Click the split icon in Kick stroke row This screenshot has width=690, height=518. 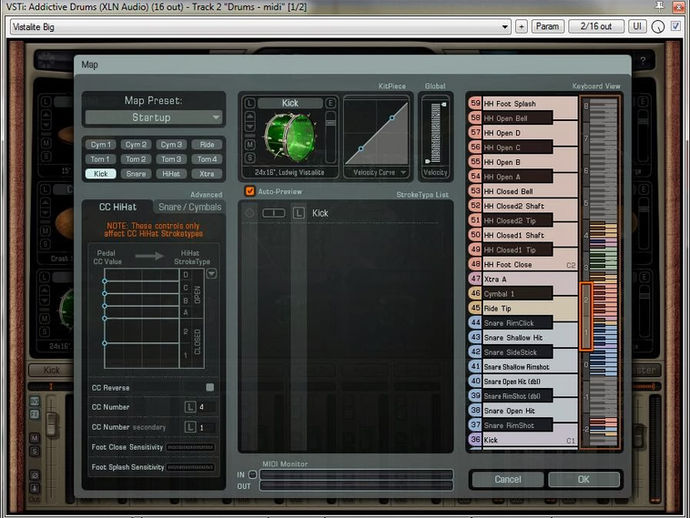(x=274, y=213)
